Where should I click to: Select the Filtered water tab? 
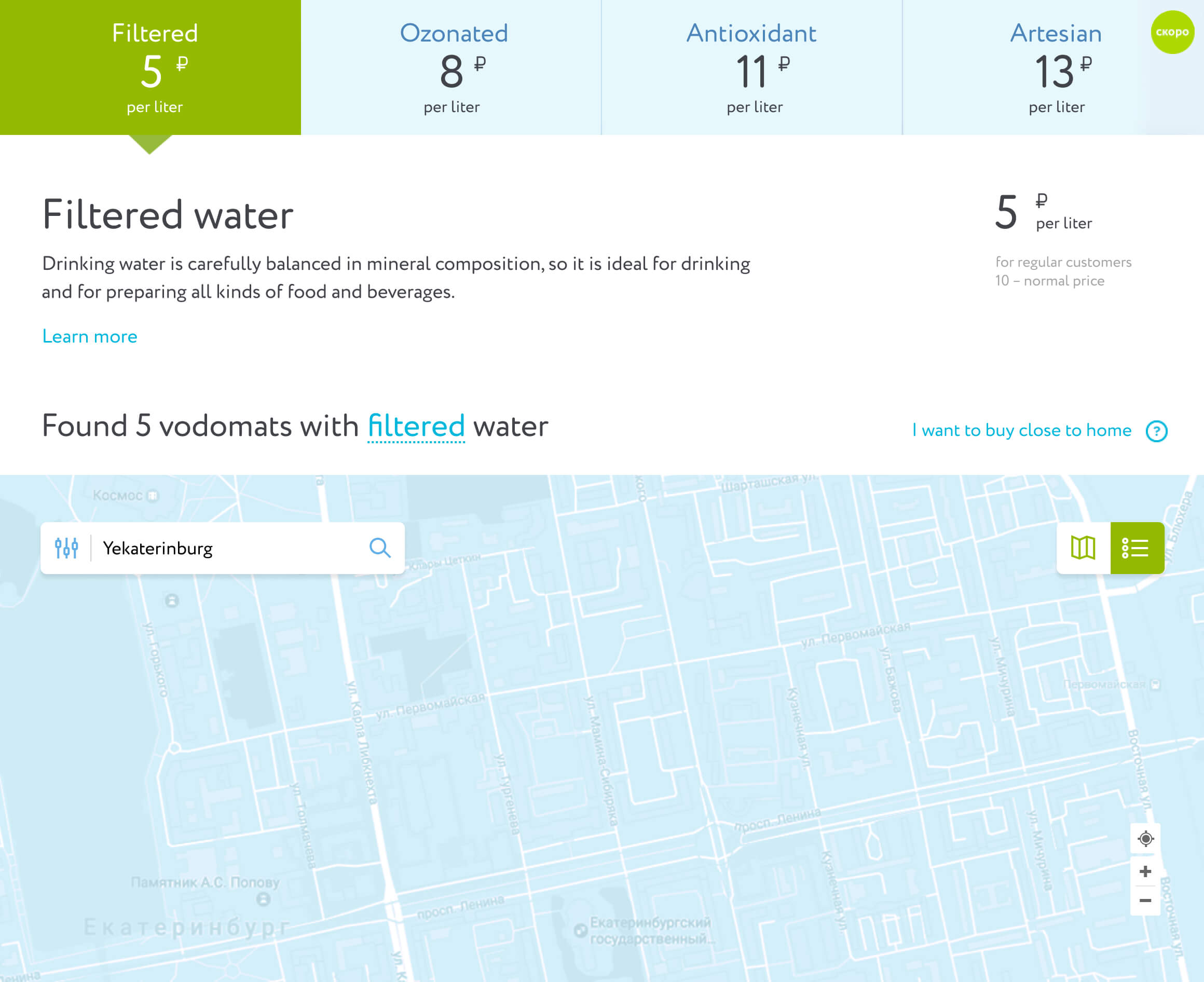[150, 67]
